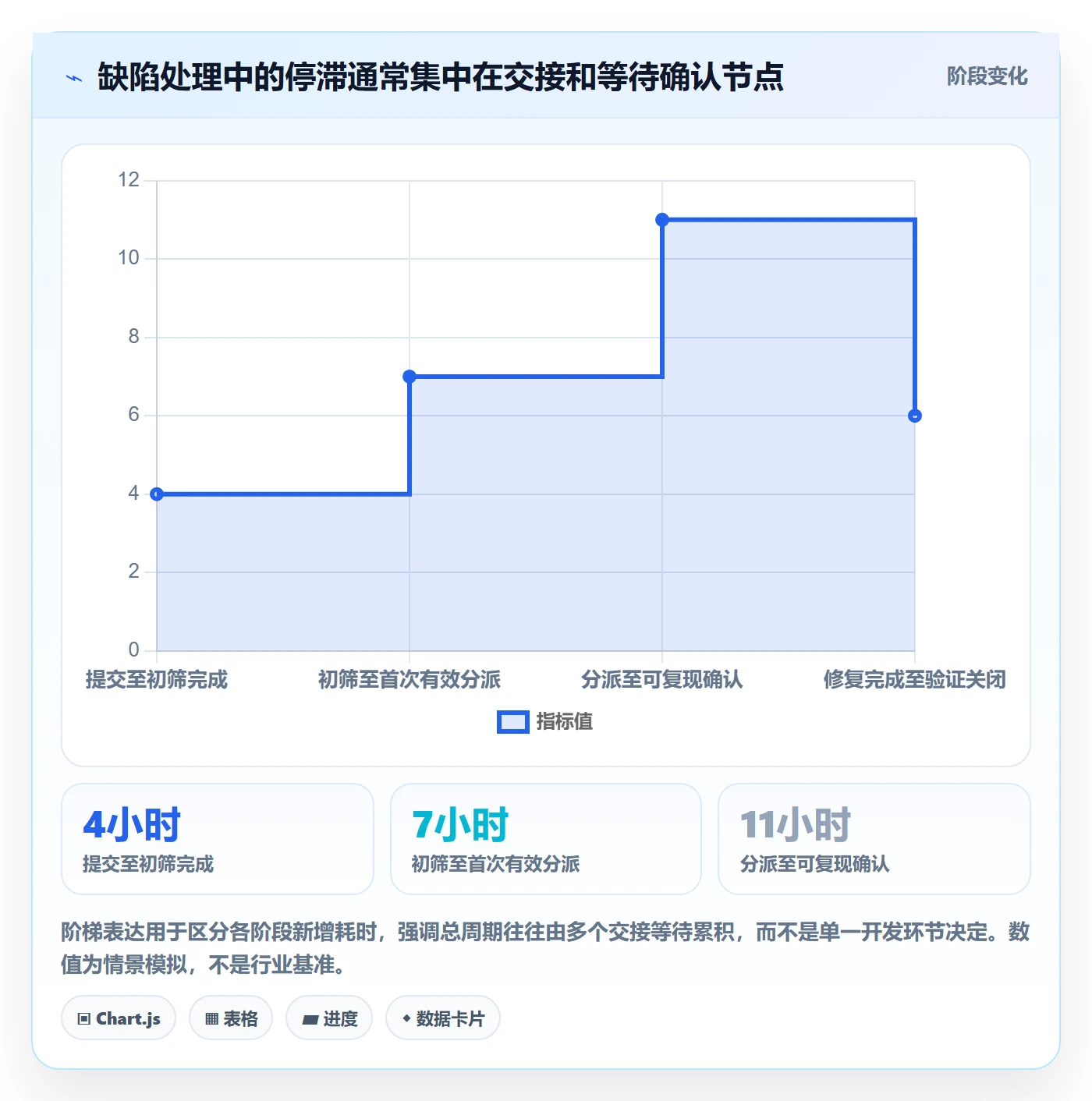Click the 进度 tag chip
This screenshot has width=1092, height=1101.
click(x=329, y=1018)
